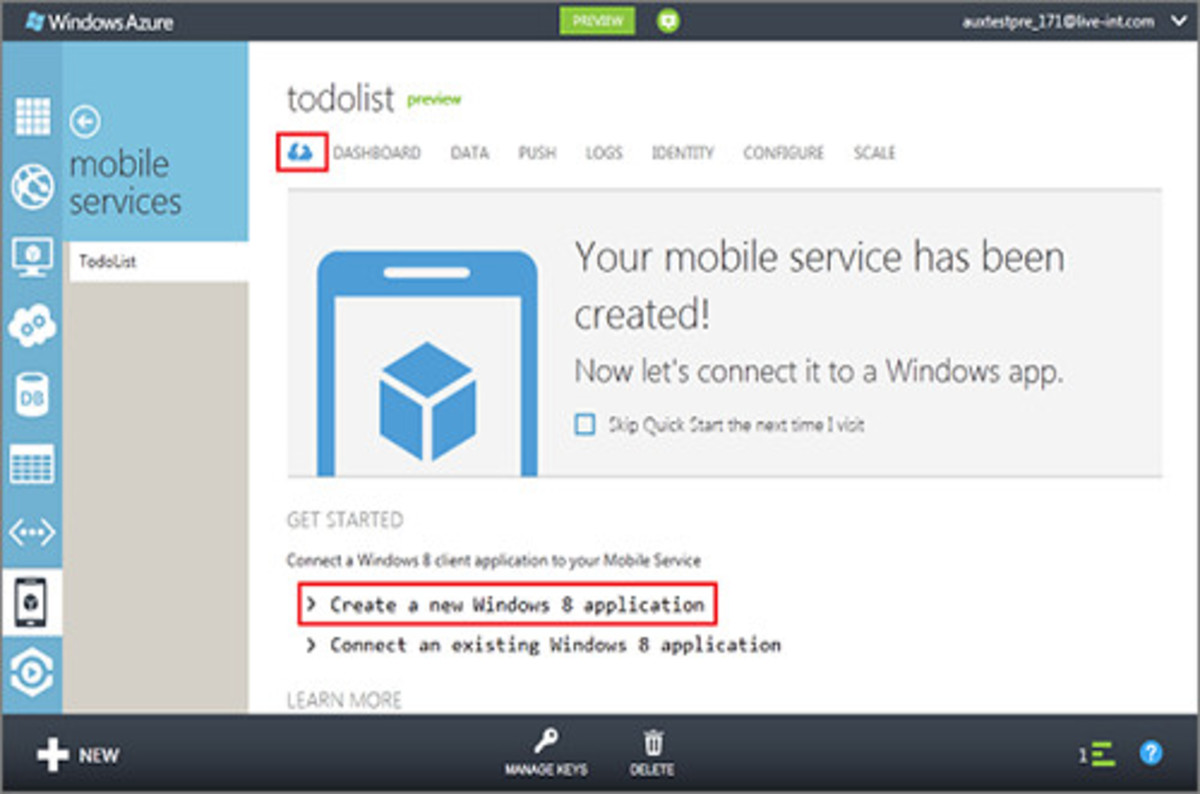
Task: Open the Quick Start cloud icon tab
Action: [301, 153]
